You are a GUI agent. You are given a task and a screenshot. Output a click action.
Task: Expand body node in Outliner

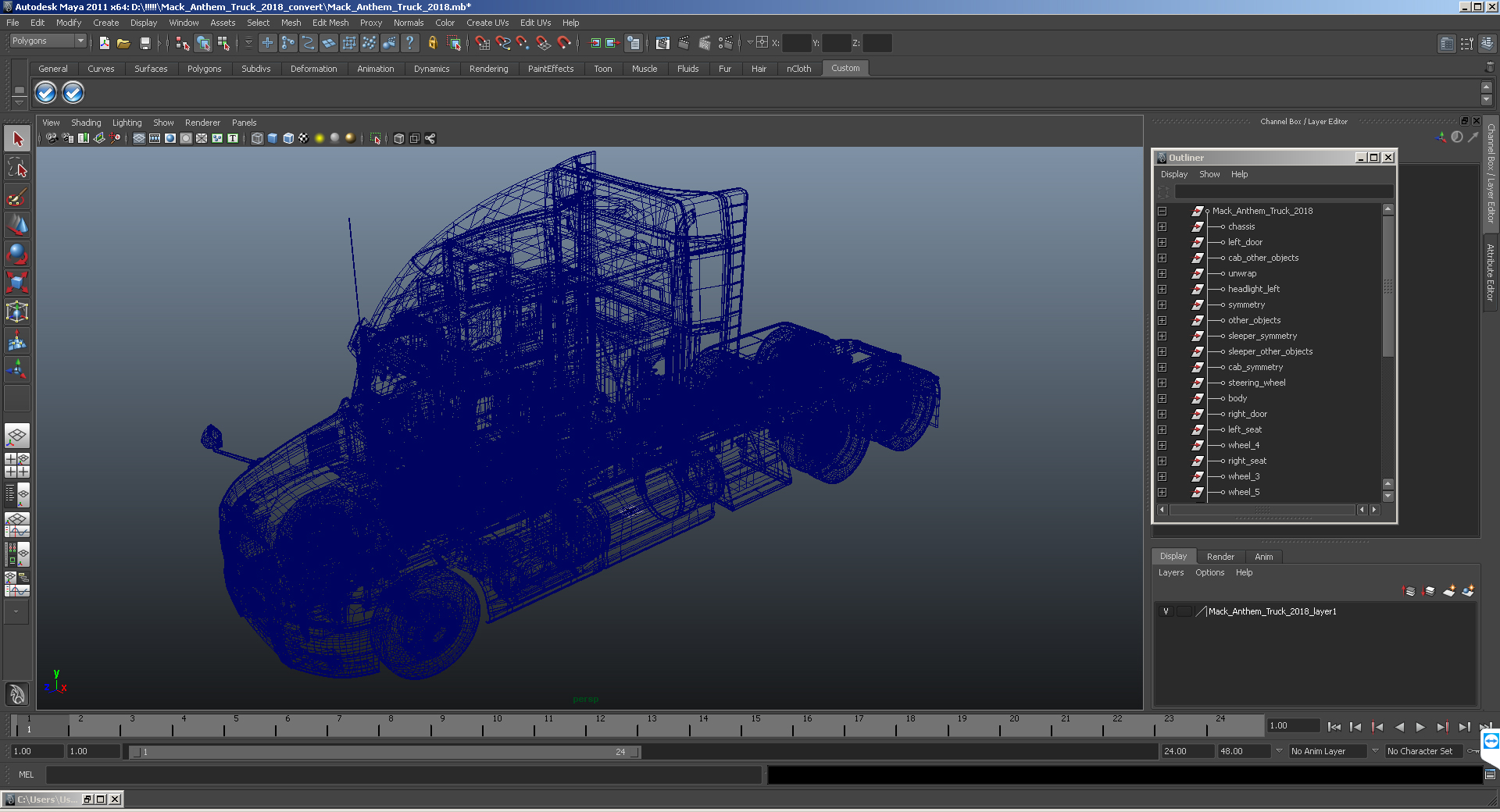1162,398
